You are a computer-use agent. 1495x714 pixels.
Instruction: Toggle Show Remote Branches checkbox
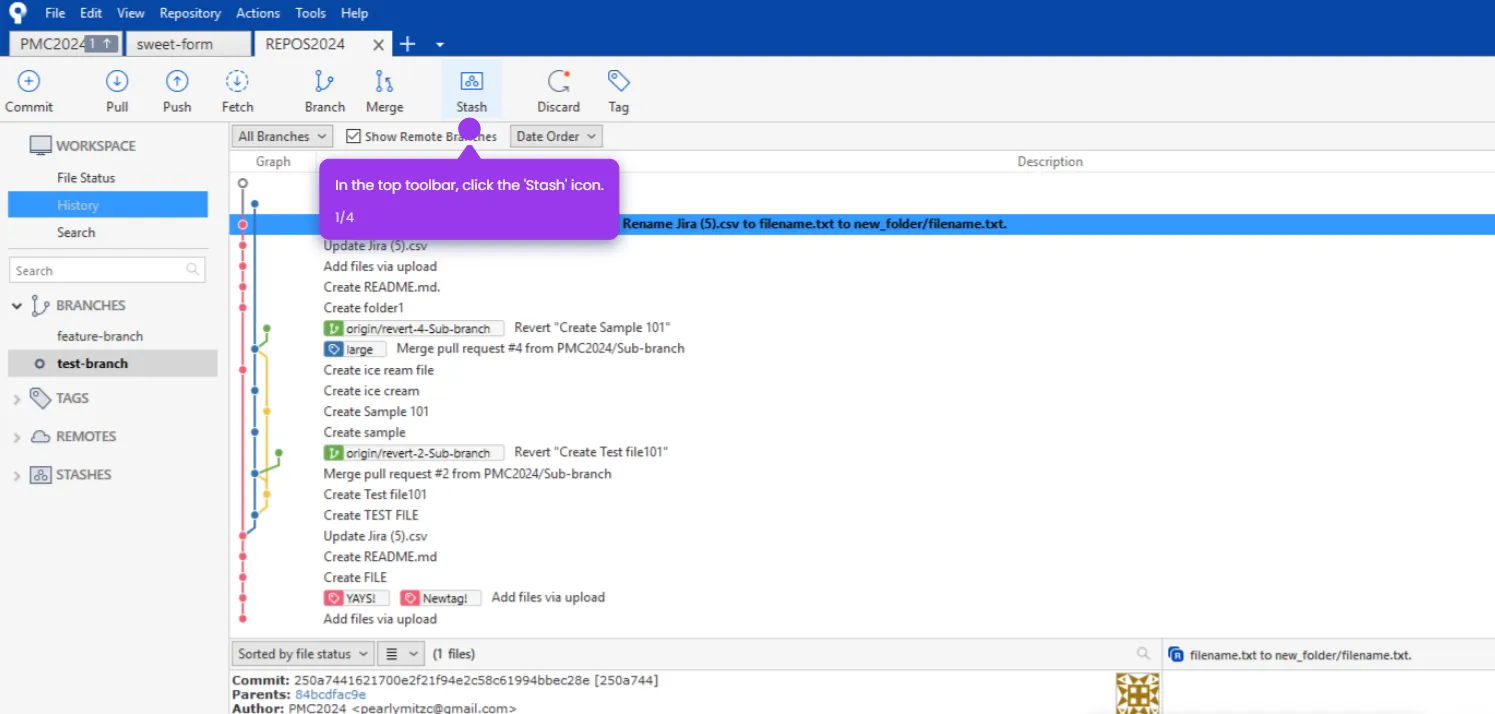point(353,136)
